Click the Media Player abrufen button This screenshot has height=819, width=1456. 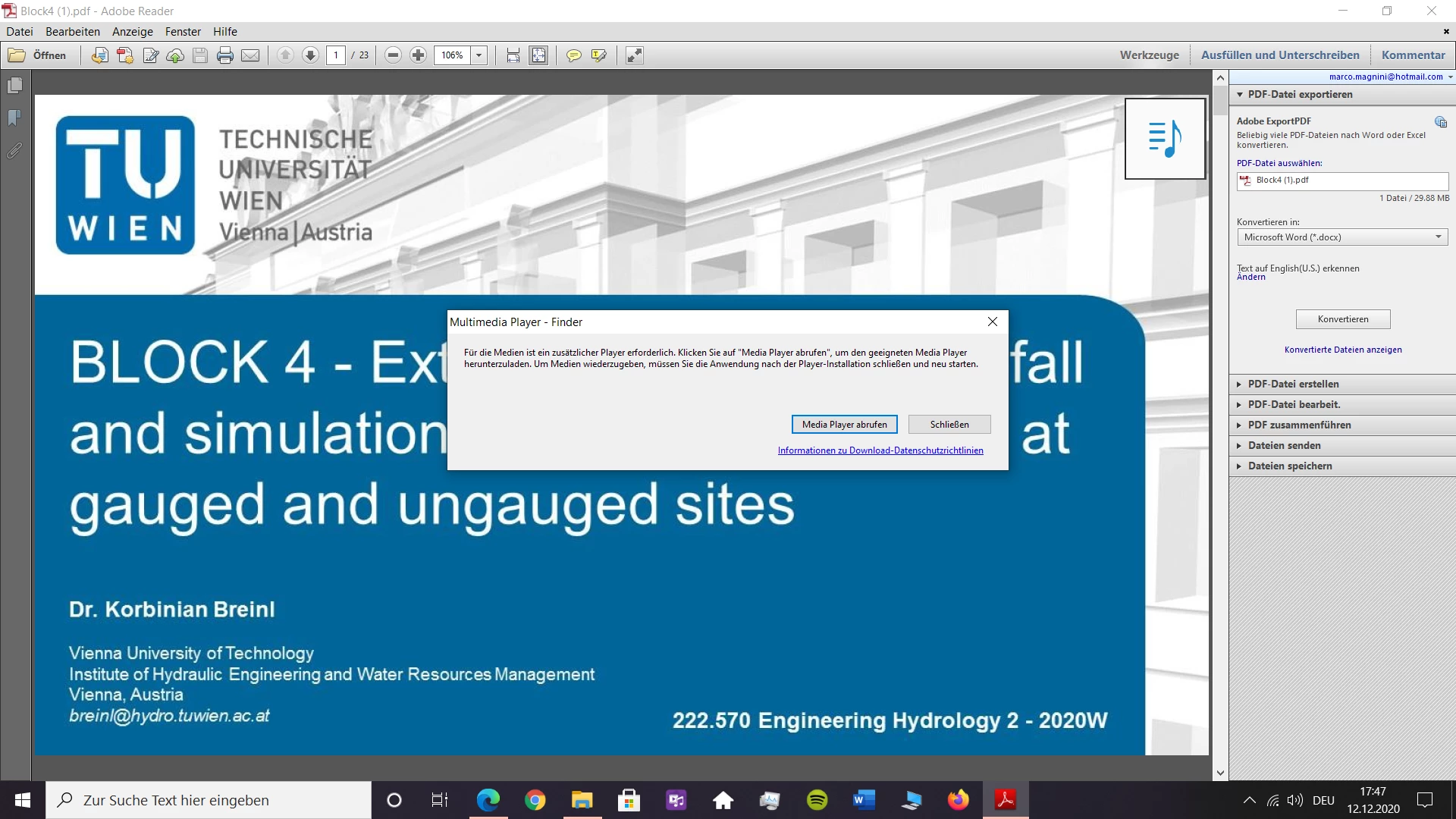845,425
